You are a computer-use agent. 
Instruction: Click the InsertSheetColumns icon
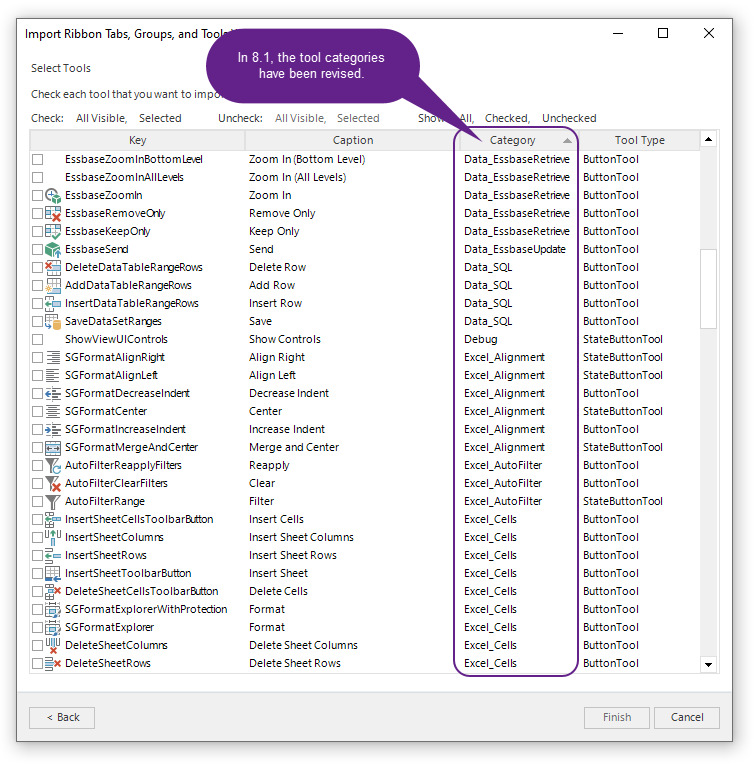tap(53, 538)
